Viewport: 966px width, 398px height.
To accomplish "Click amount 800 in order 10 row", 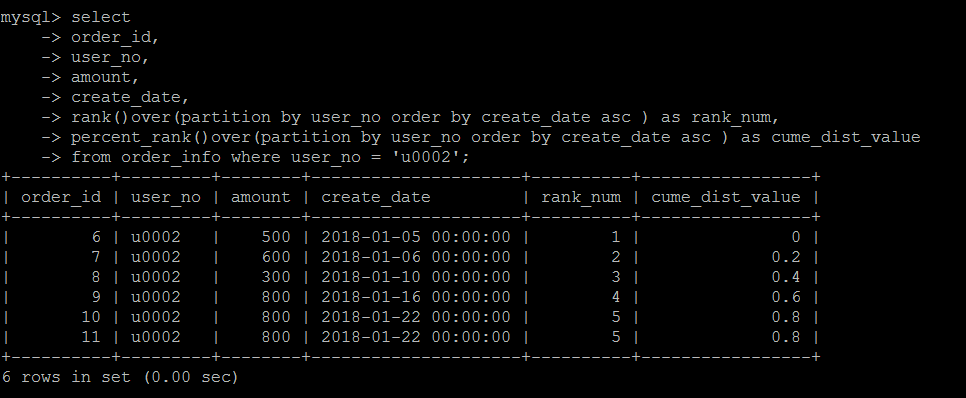I will pyautogui.click(x=275, y=317).
